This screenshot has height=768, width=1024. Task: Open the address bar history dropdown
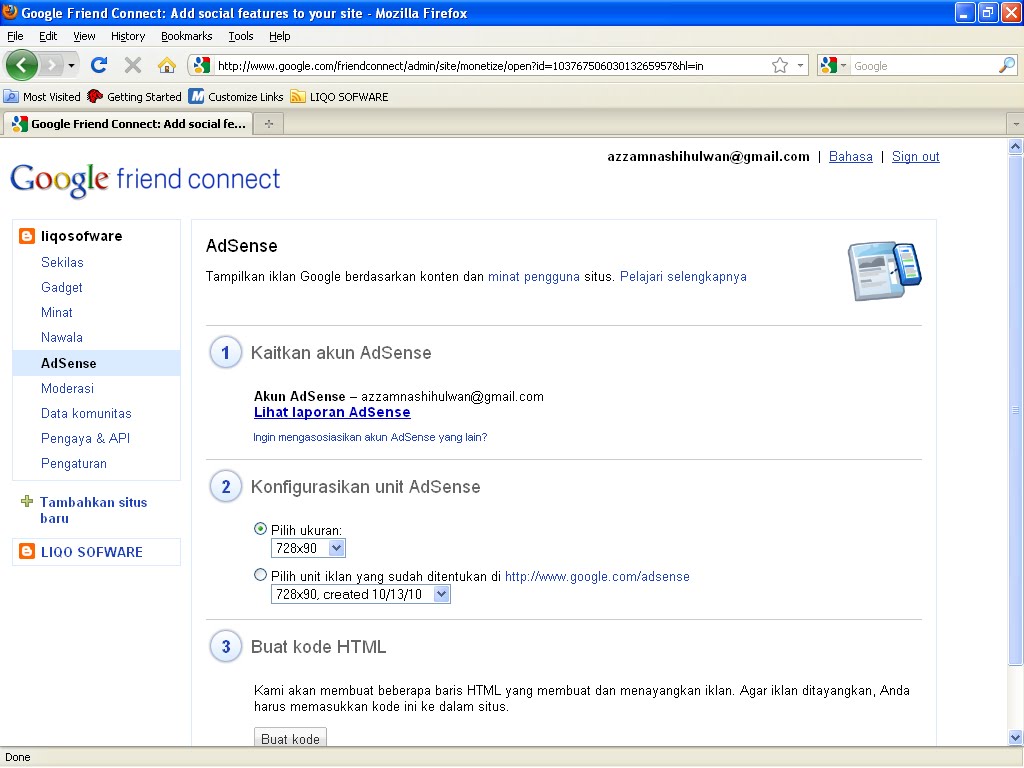pos(800,65)
